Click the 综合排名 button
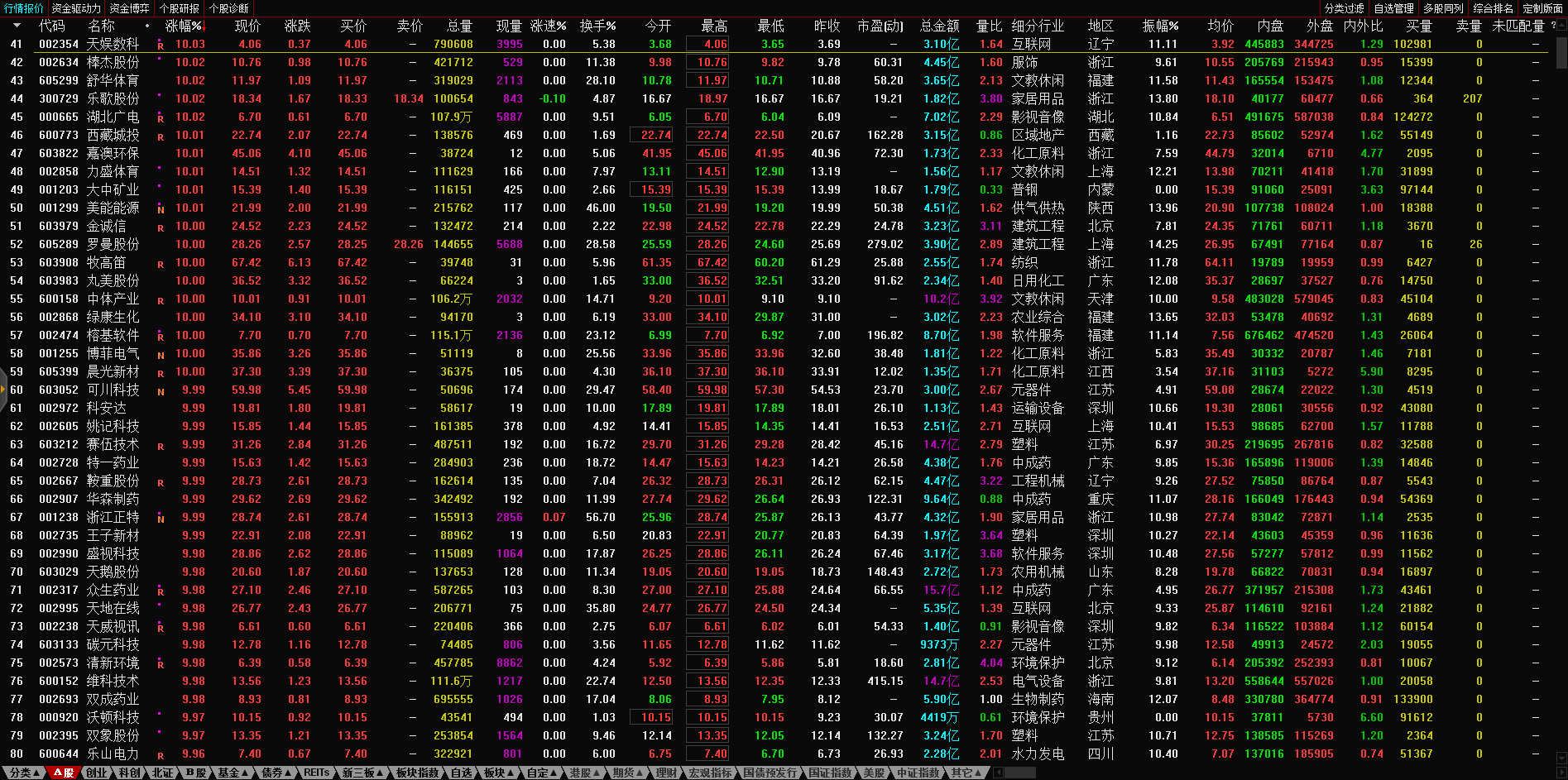Image resolution: width=1568 pixels, height=780 pixels. (x=1493, y=8)
